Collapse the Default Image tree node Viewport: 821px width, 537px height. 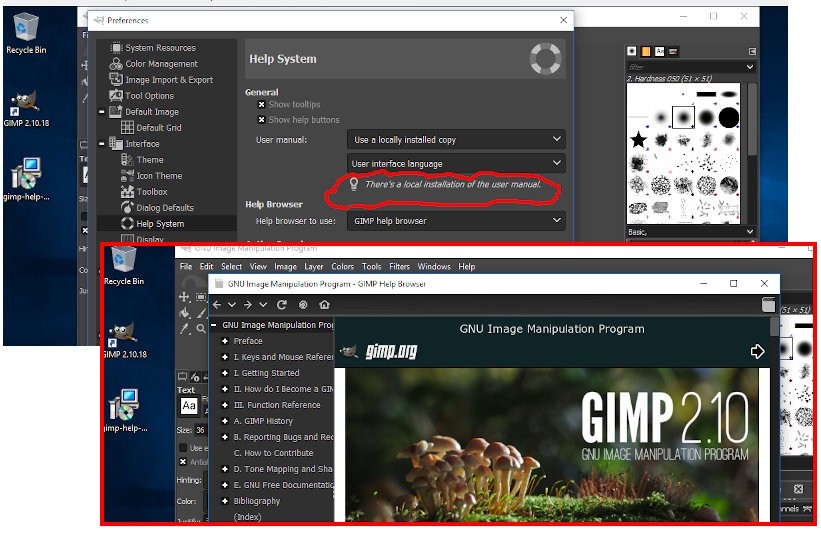(102, 111)
